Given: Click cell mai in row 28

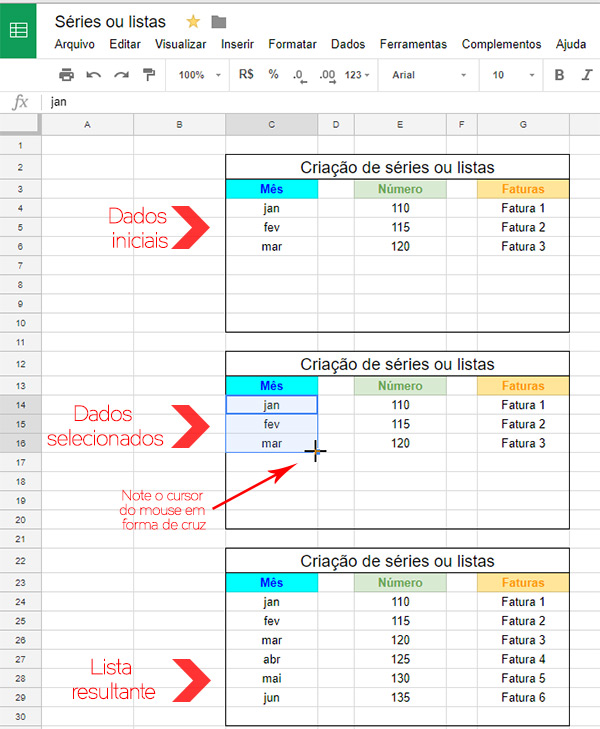Looking at the screenshot, I should [x=271, y=678].
